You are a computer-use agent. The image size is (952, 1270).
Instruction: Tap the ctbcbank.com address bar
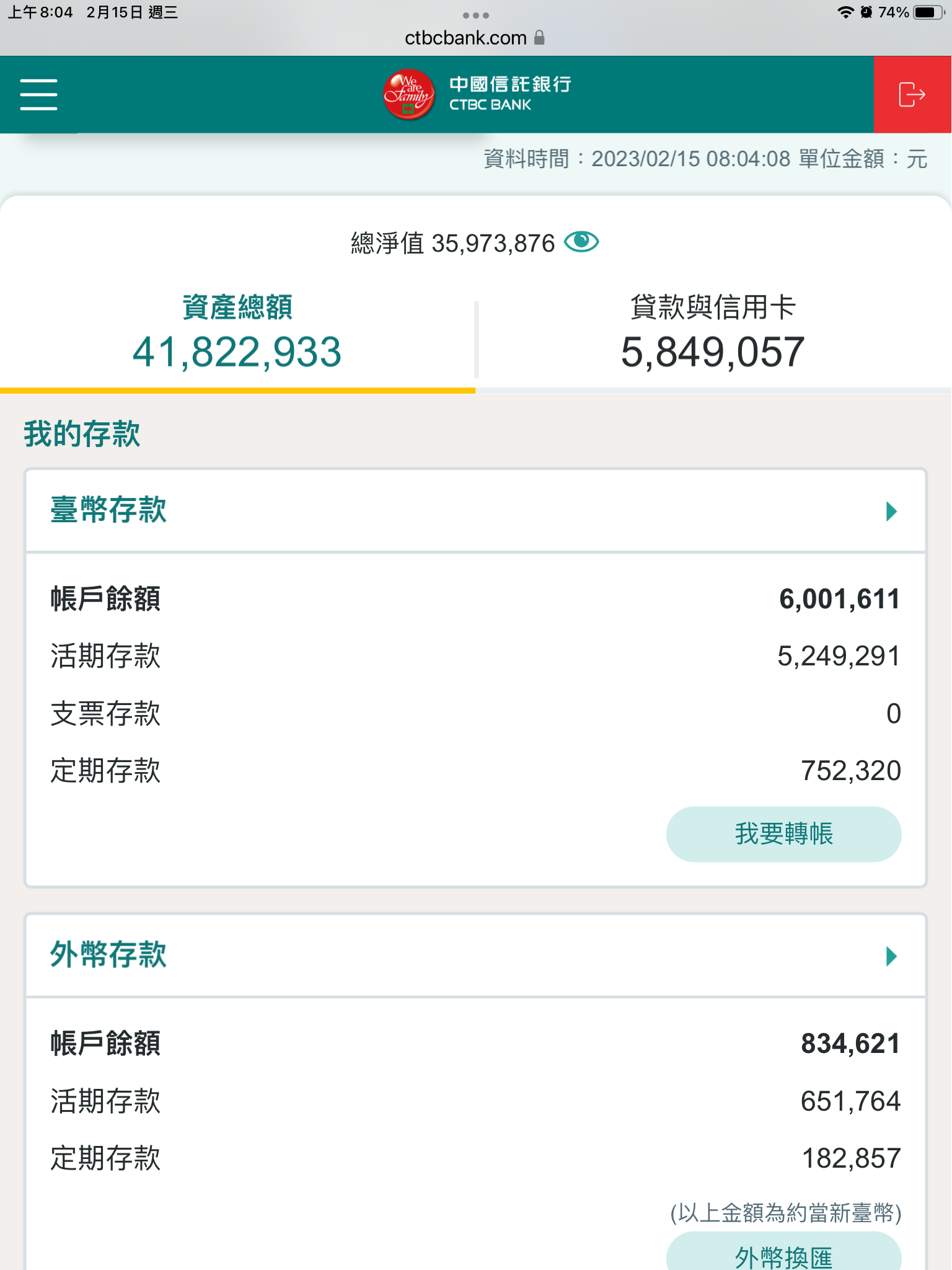pyautogui.click(x=465, y=38)
